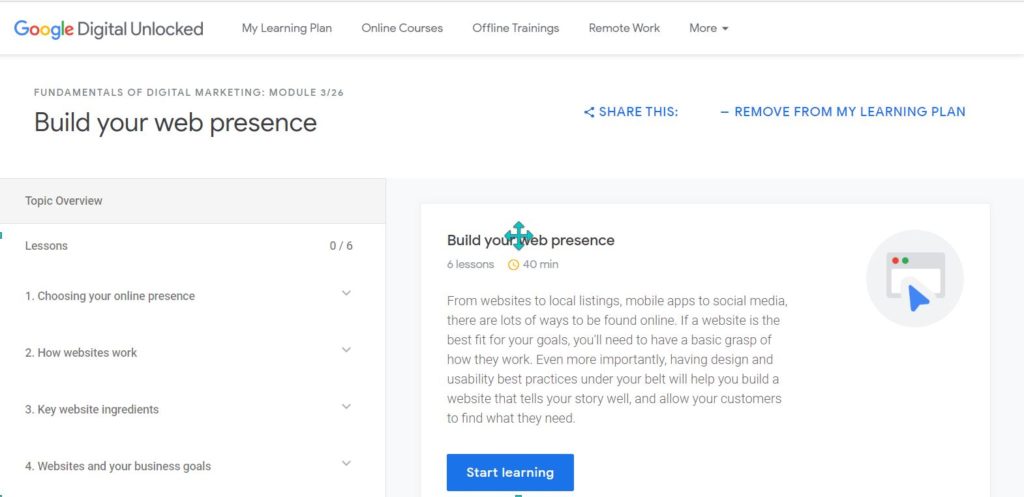The image size is (1024, 497).
Task: Expand lesson 1 Choosing your online presence chevron
Action: point(346,293)
